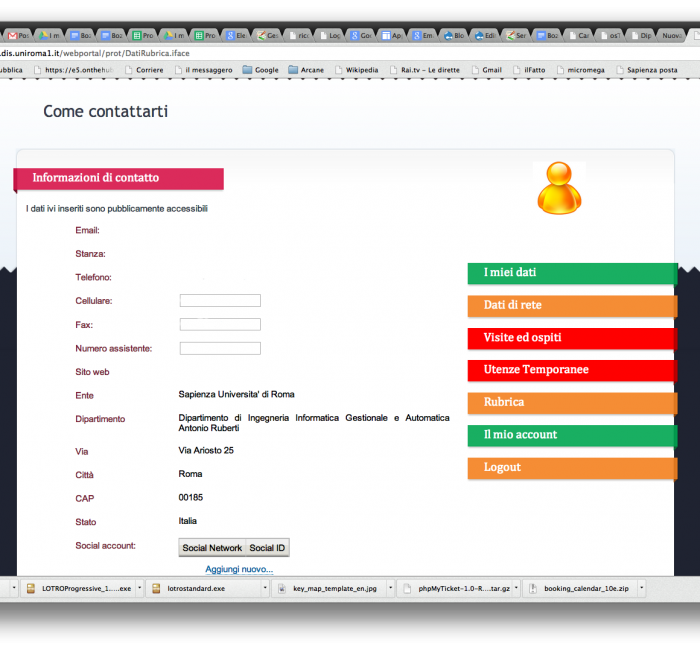This screenshot has height=650, width=700.
Task: Log out using the Logout menu
Action: (x=572, y=467)
